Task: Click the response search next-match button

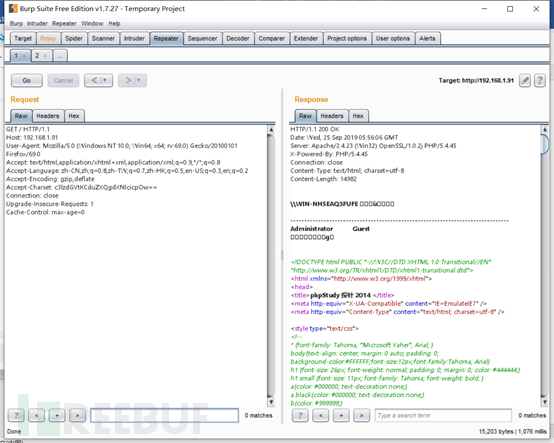Action: (x=362, y=415)
